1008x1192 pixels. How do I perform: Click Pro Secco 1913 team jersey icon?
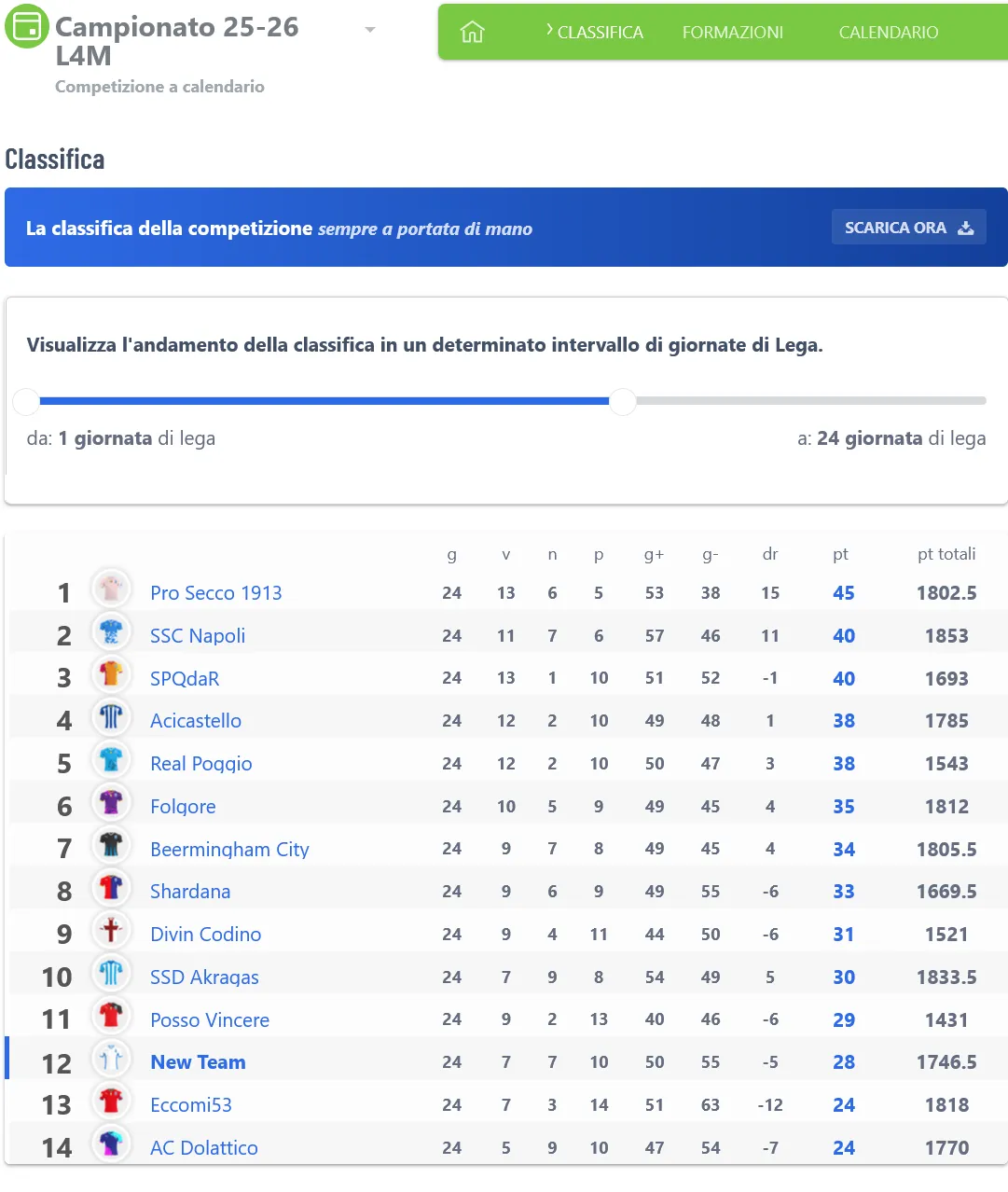click(111, 589)
